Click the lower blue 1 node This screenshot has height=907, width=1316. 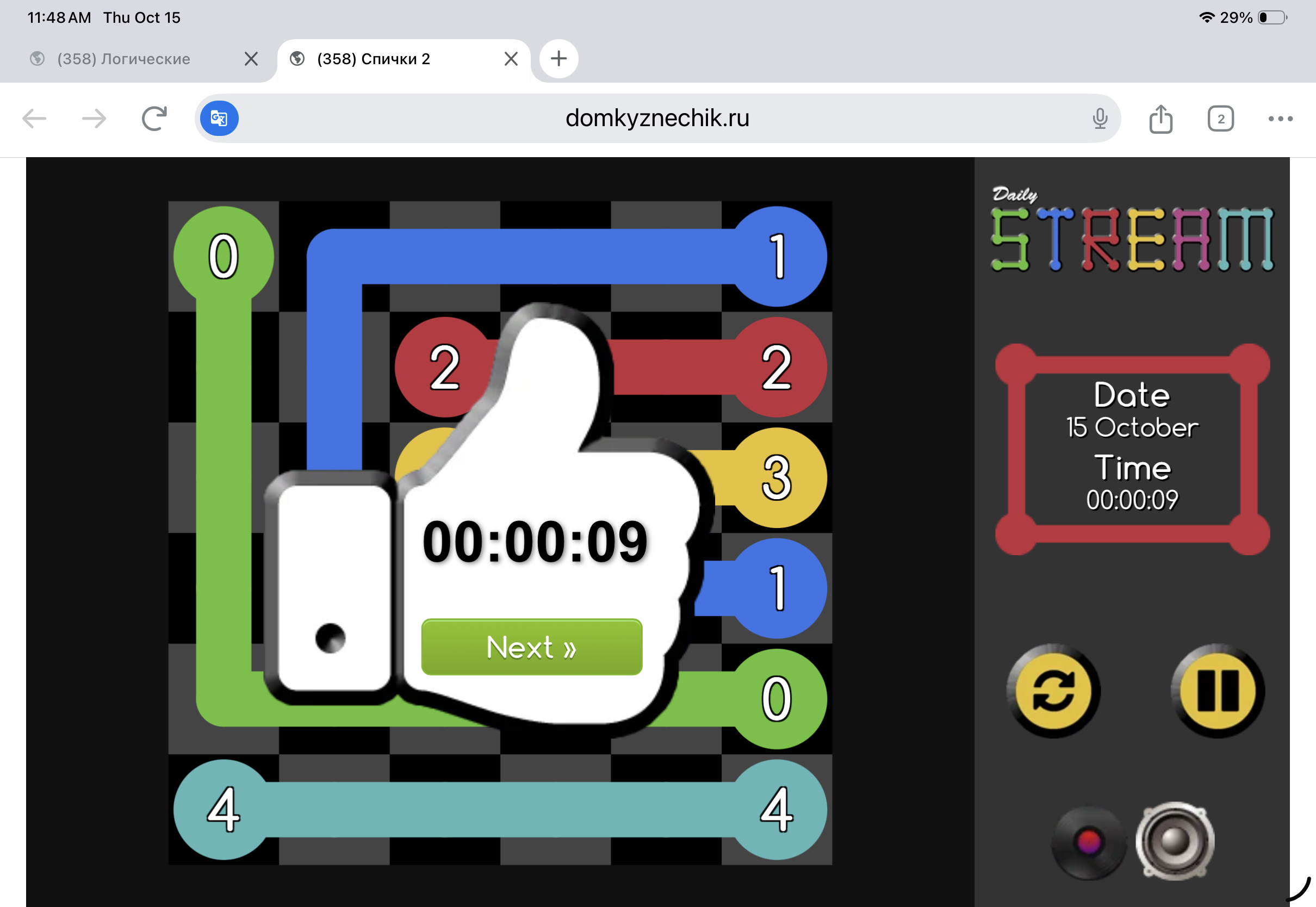(777, 588)
